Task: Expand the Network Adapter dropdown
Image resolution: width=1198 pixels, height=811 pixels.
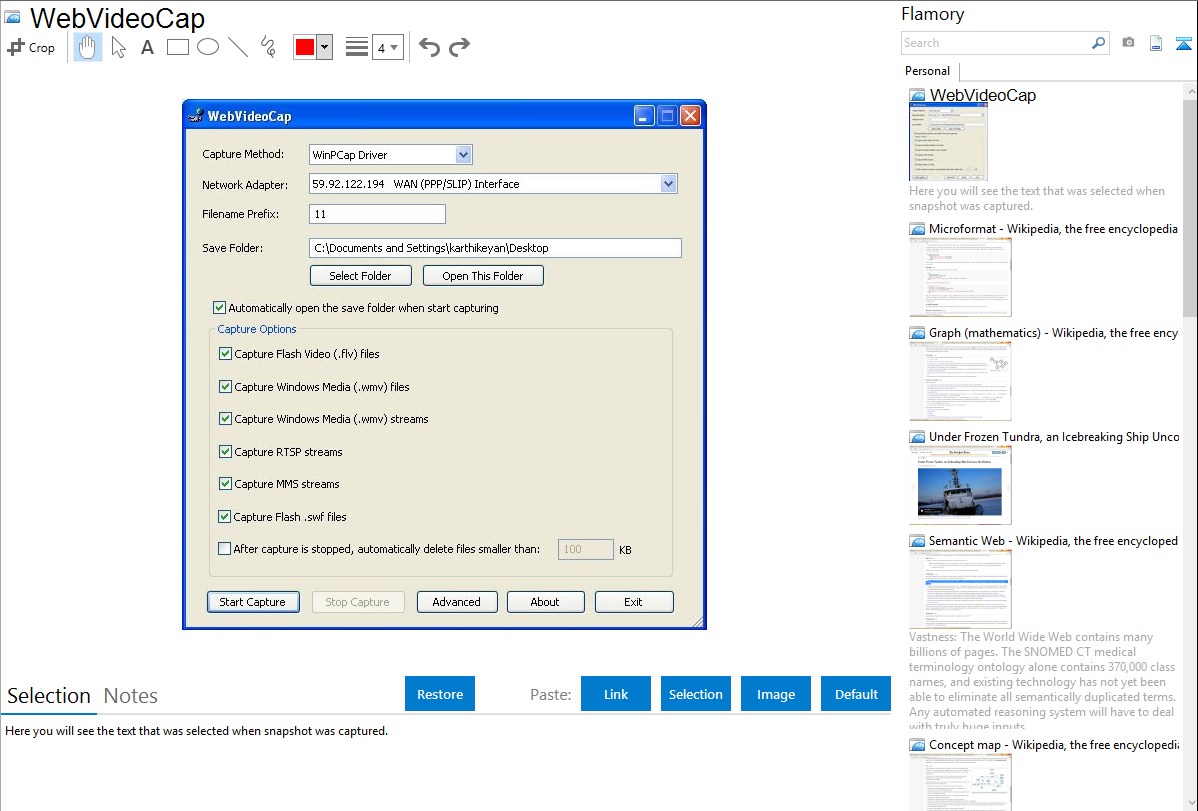Action: [x=668, y=184]
